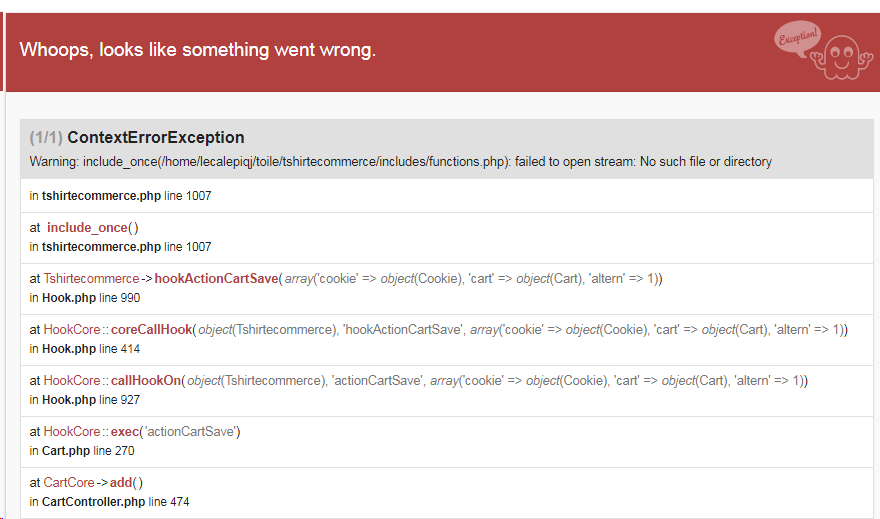Open the hookActionCartSave method link
The width and height of the screenshot is (880, 519).
pyautogui.click(x=215, y=278)
